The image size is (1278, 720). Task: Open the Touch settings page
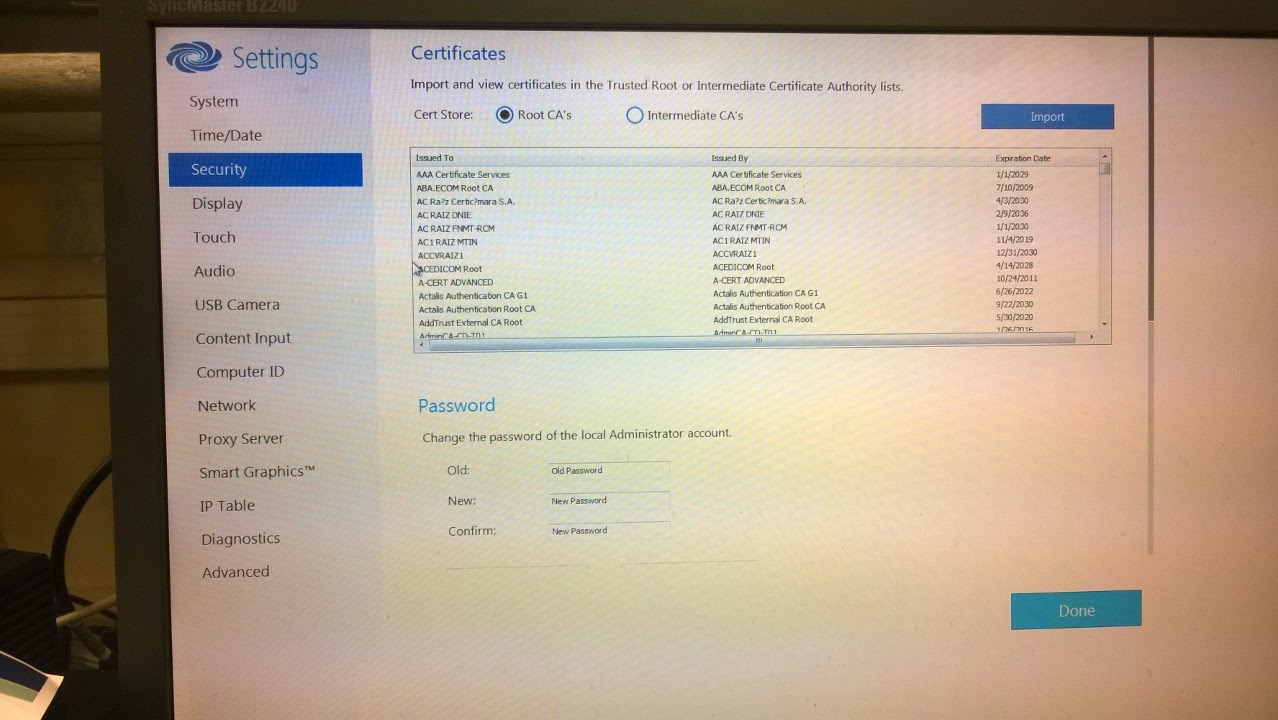(x=214, y=237)
